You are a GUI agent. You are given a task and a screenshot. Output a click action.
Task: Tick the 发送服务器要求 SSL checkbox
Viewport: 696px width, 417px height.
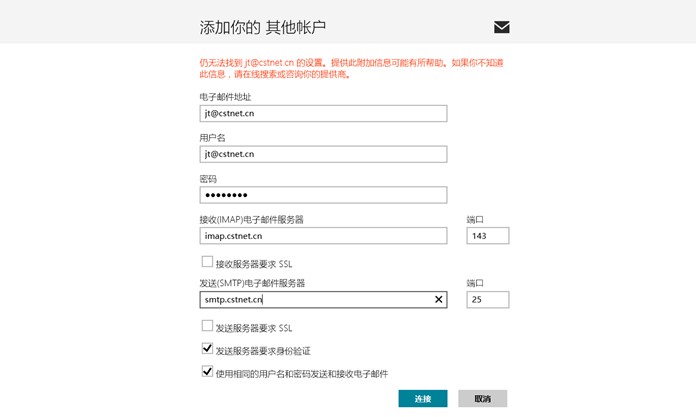click(x=207, y=326)
